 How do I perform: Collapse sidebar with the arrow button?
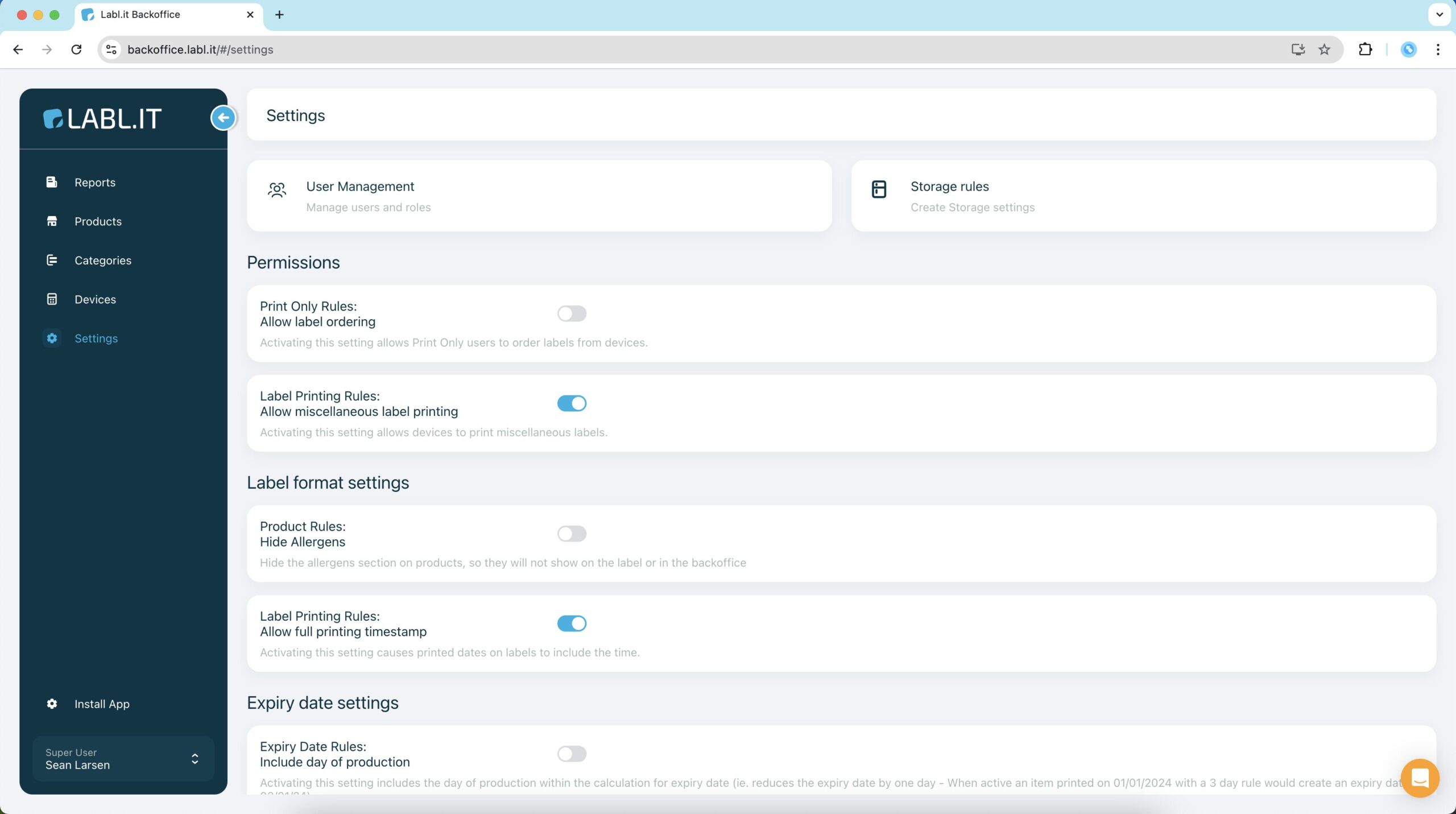click(223, 118)
